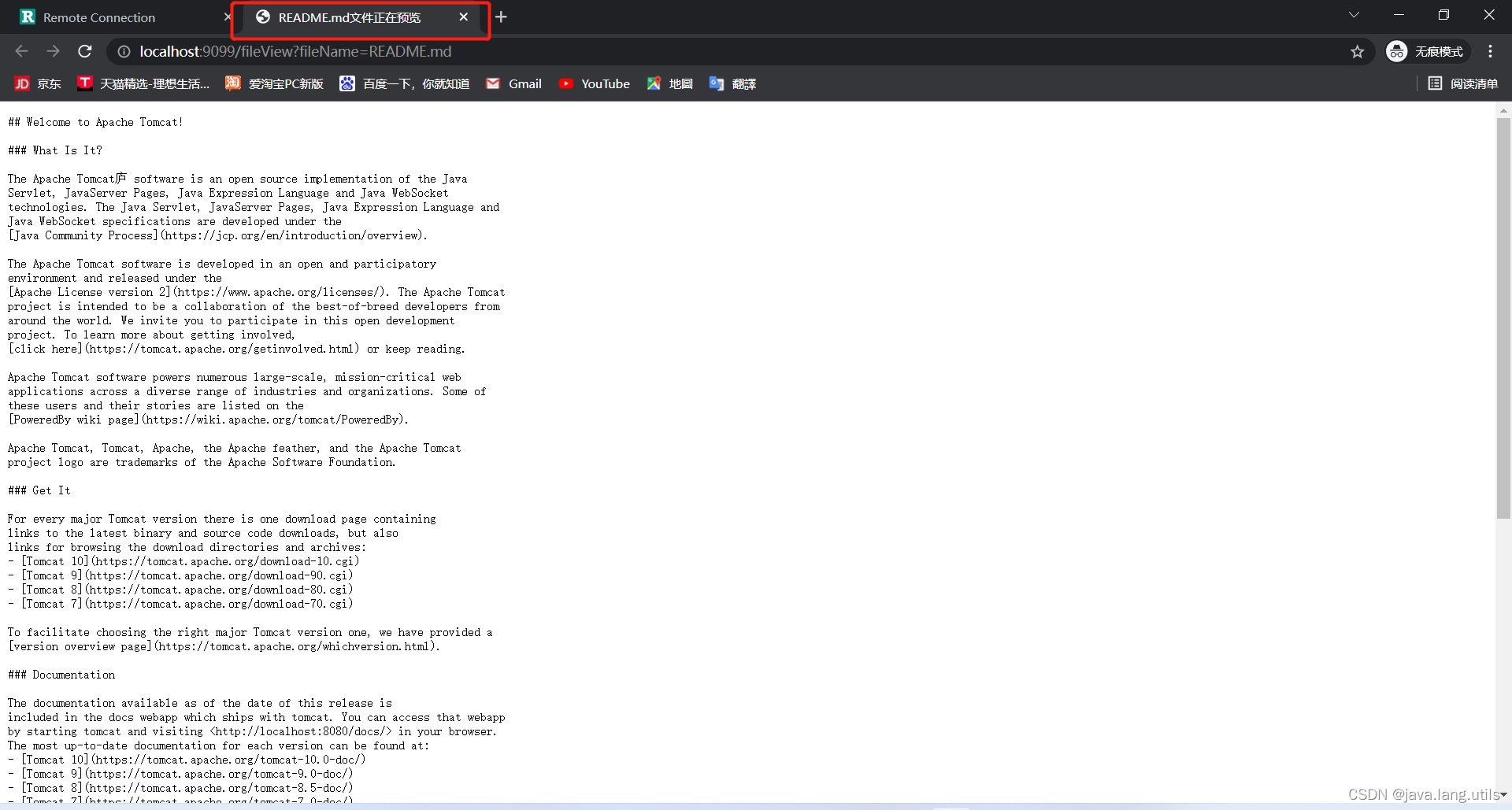Expand the tab search dropdown arrow
The width and height of the screenshot is (1512, 810).
[x=1354, y=15]
